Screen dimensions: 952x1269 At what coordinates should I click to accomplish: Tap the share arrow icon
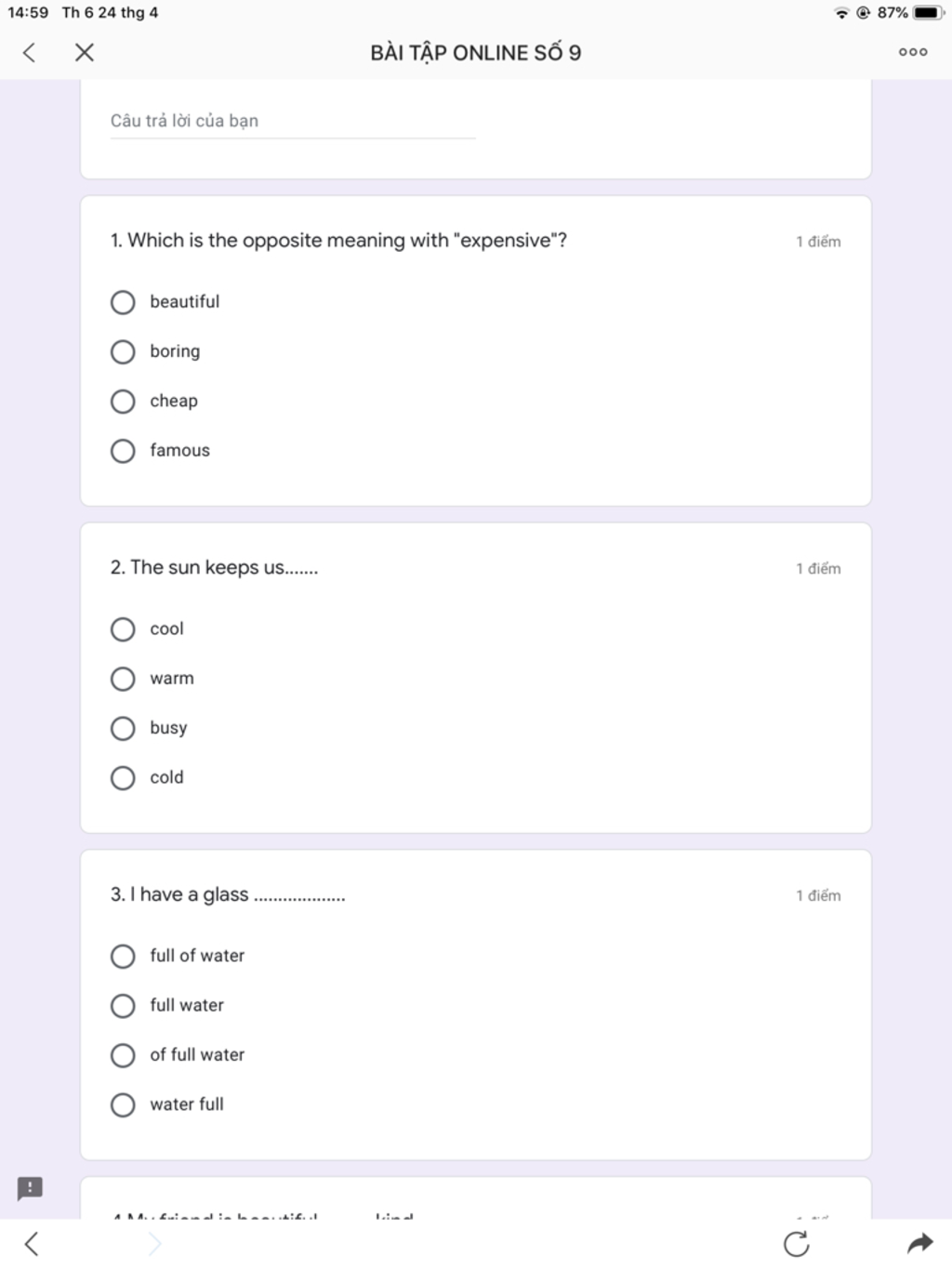pos(919,1243)
